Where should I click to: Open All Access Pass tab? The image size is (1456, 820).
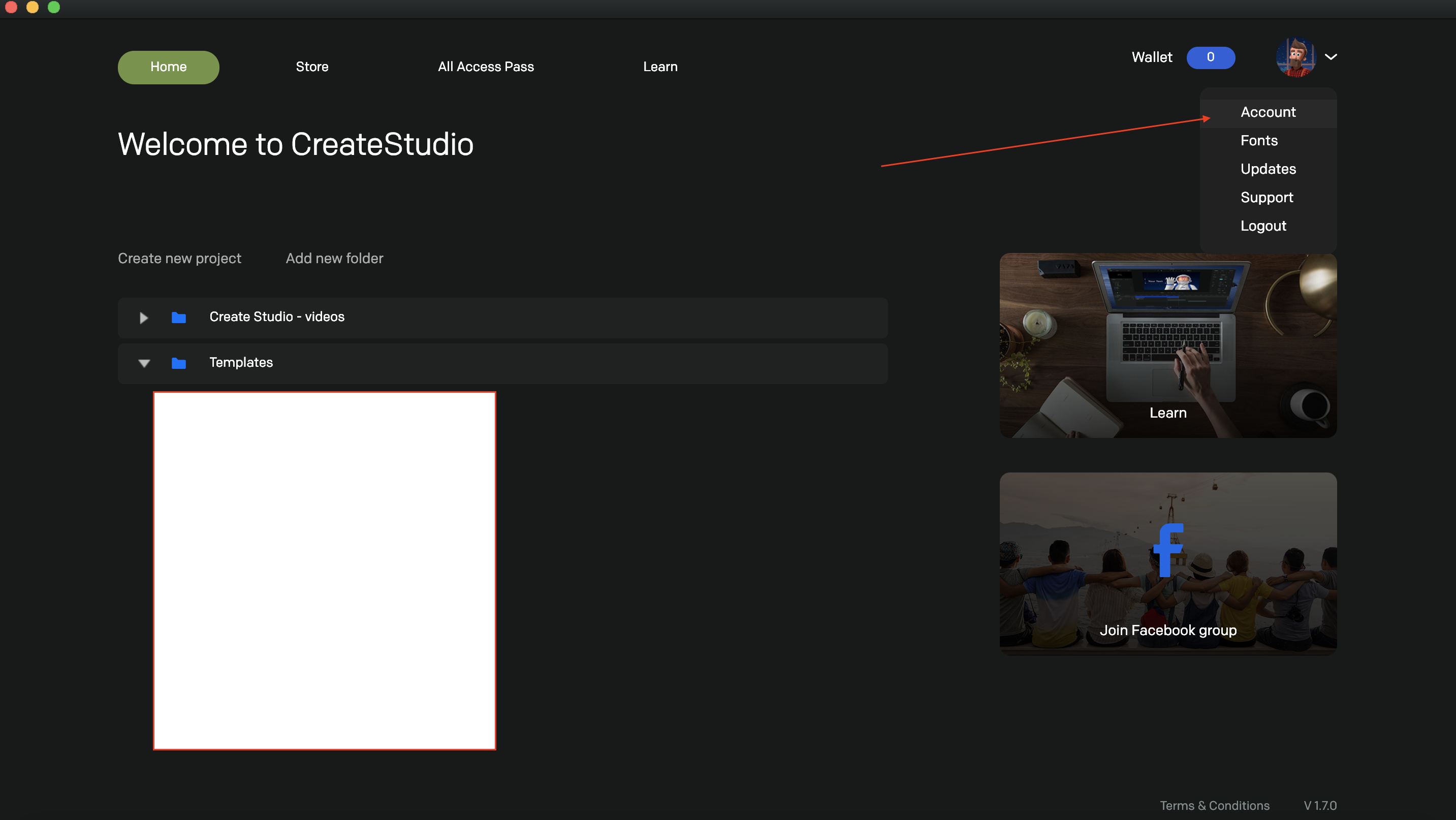486,67
